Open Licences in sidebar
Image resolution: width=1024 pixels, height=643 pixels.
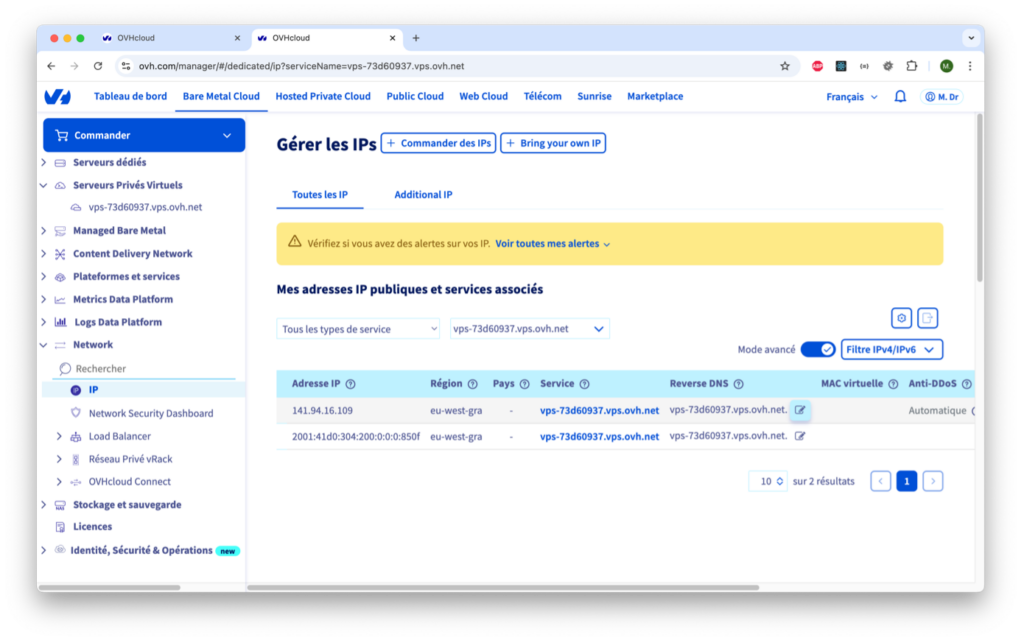coord(92,527)
